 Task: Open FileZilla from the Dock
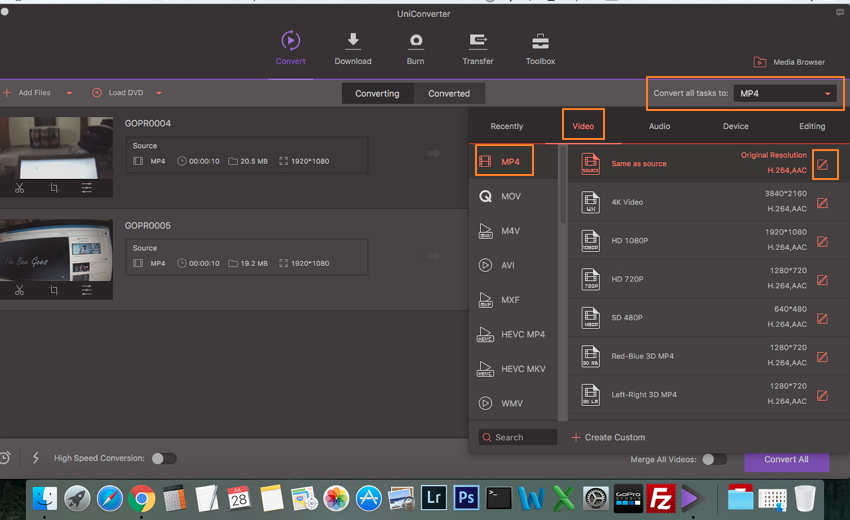(660, 498)
